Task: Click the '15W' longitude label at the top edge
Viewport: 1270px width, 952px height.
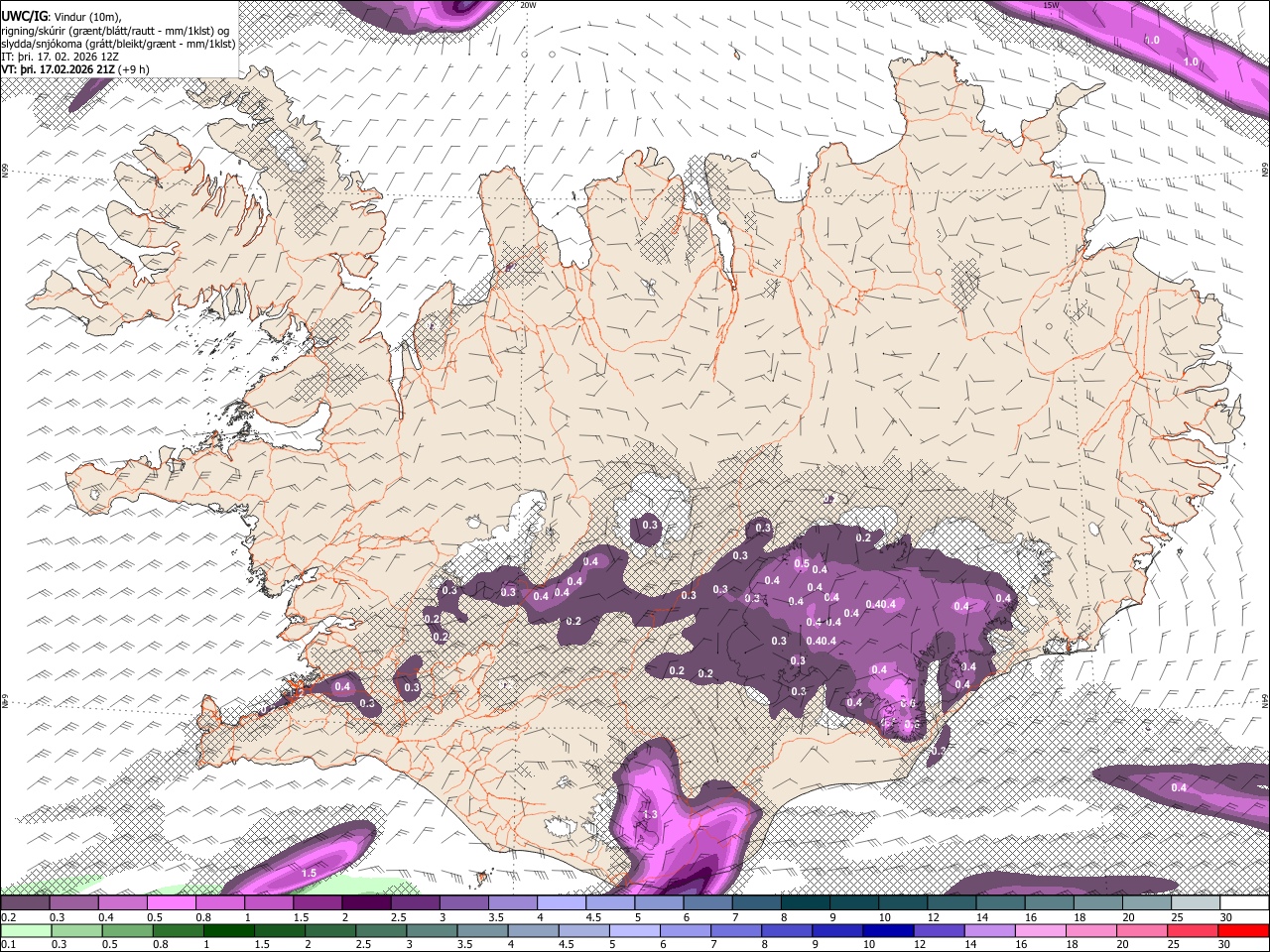Action: [1052, 5]
